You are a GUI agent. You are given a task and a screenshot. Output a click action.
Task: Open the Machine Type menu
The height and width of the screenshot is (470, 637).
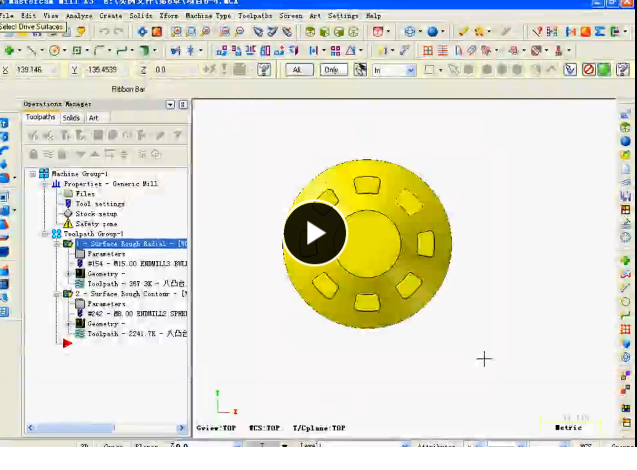[x=208, y=16]
